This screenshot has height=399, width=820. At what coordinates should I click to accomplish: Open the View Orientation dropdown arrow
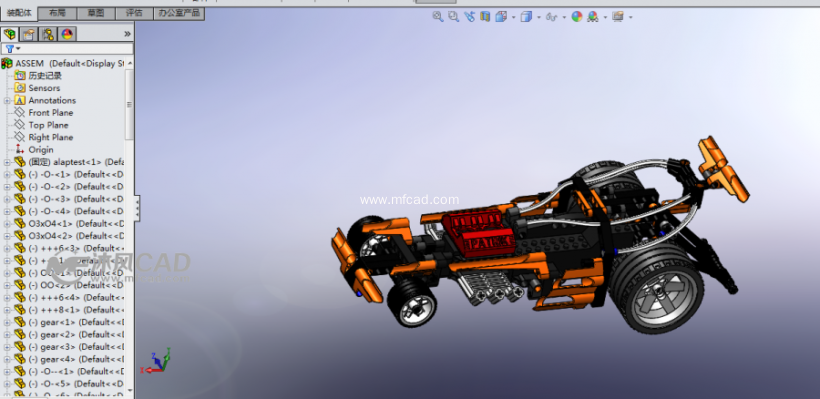pos(514,17)
